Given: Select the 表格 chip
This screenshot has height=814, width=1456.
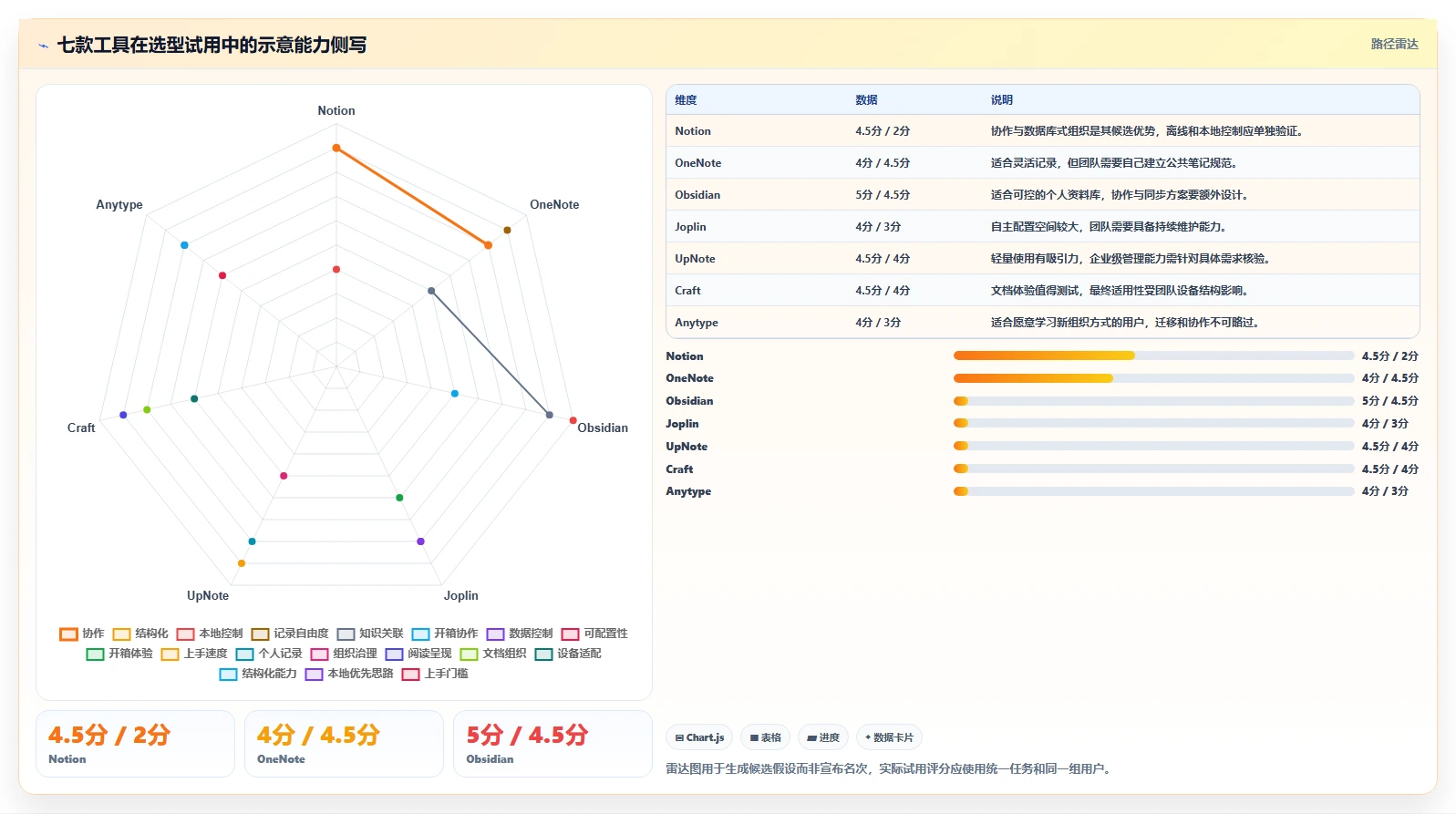Looking at the screenshot, I should pos(766,737).
